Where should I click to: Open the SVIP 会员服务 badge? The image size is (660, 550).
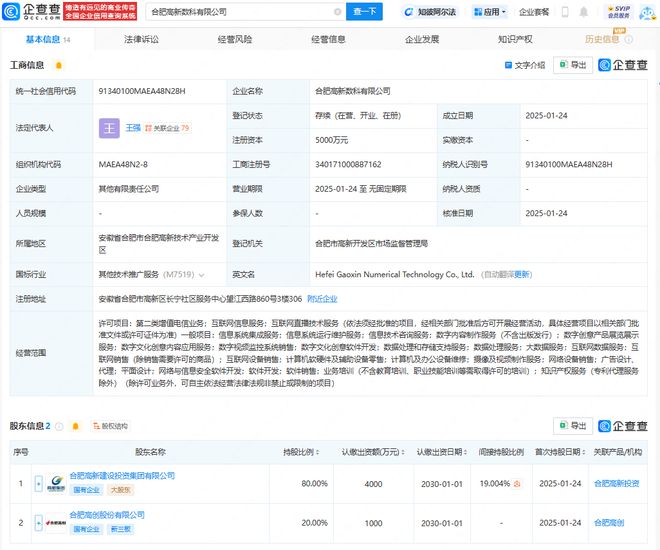click(x=618, y=12)
